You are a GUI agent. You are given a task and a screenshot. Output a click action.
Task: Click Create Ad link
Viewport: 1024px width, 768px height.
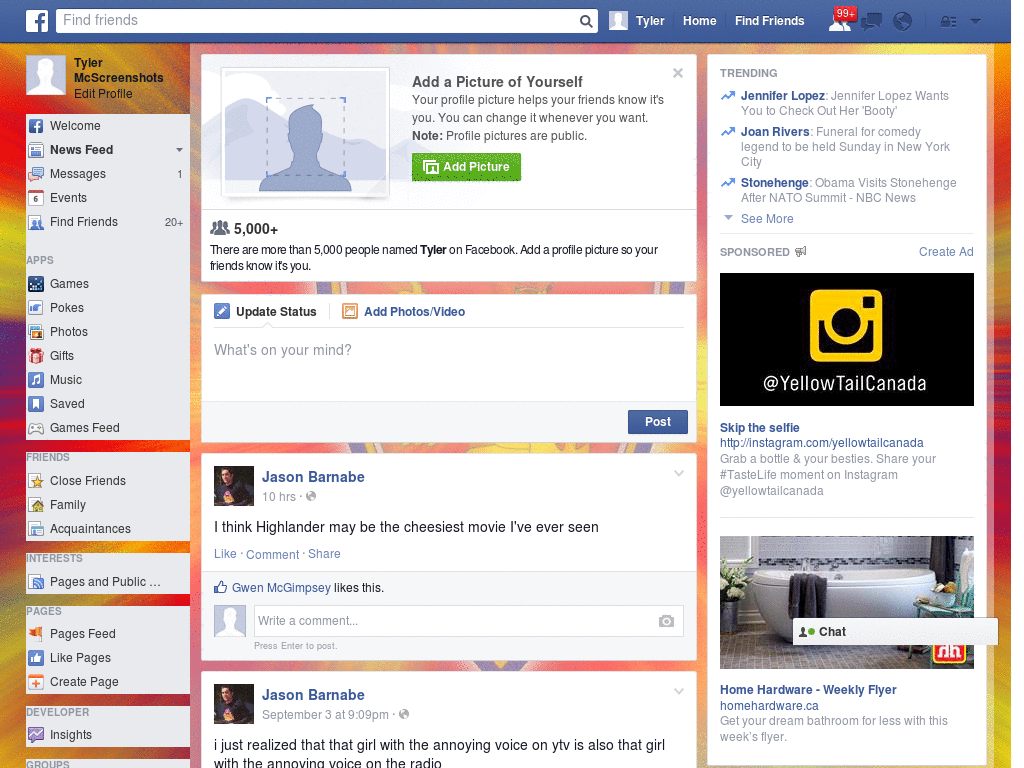946,252
